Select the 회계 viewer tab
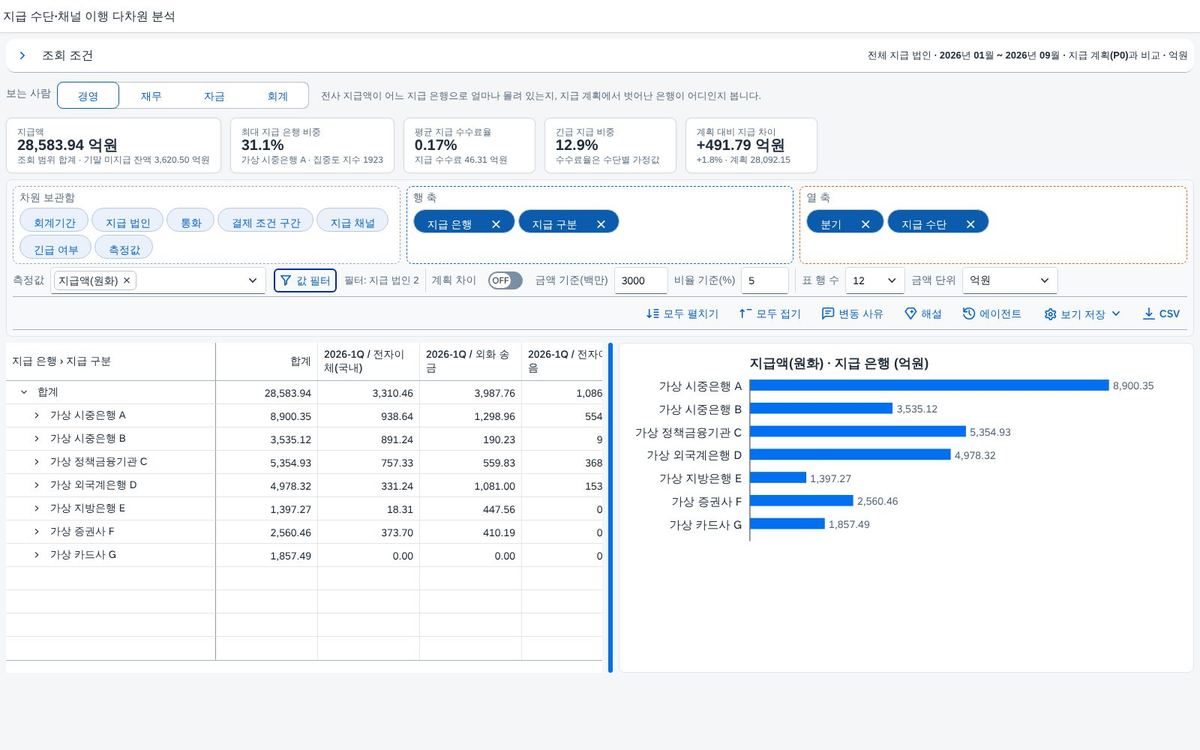The height and width of the screenshot is (750, 1200). click(x=277, y=96)
